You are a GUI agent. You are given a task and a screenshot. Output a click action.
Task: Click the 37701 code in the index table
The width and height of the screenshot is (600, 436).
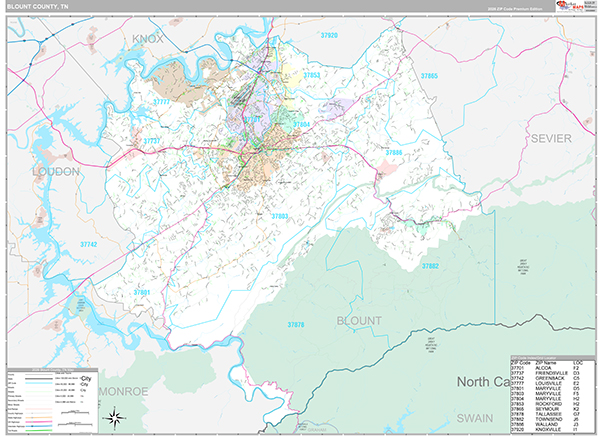click(x=517, y=368)
